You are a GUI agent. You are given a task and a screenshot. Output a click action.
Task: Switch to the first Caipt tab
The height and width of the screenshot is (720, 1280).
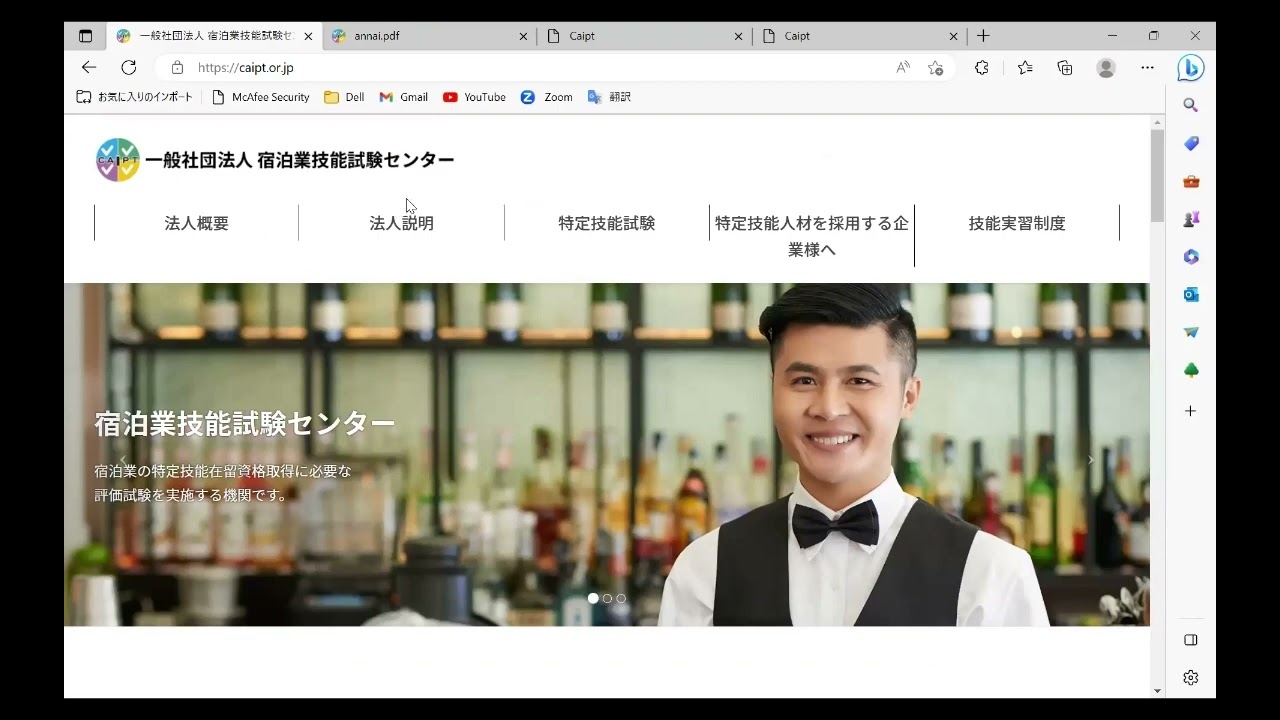coord(645,36)
